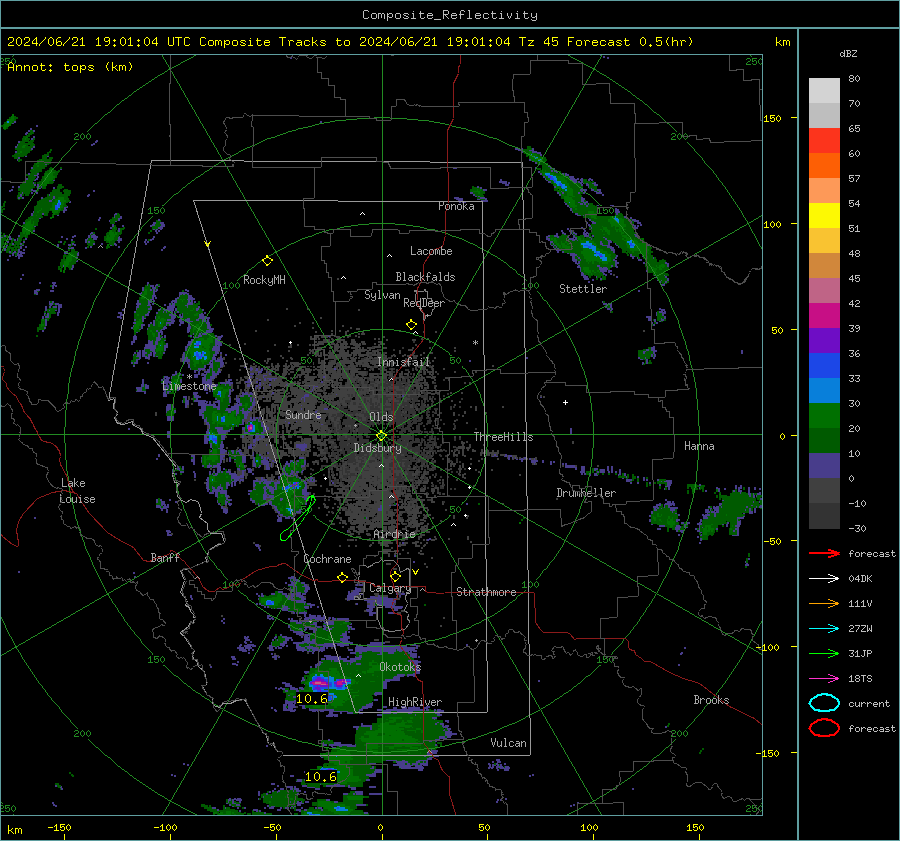Select the white 04DK track arrow

[x=824, y=579]
